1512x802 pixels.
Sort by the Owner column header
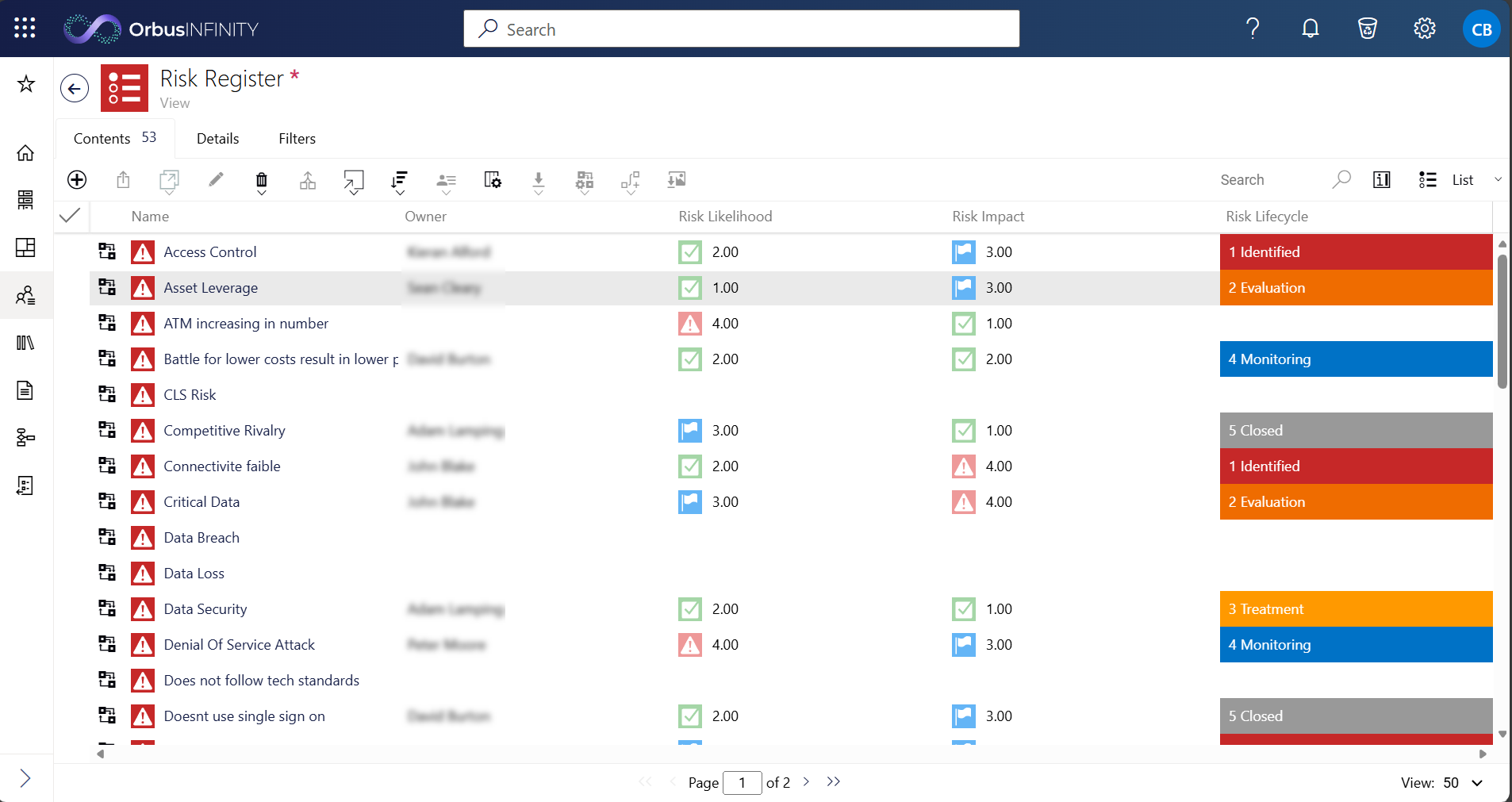(x=426, y=217)
